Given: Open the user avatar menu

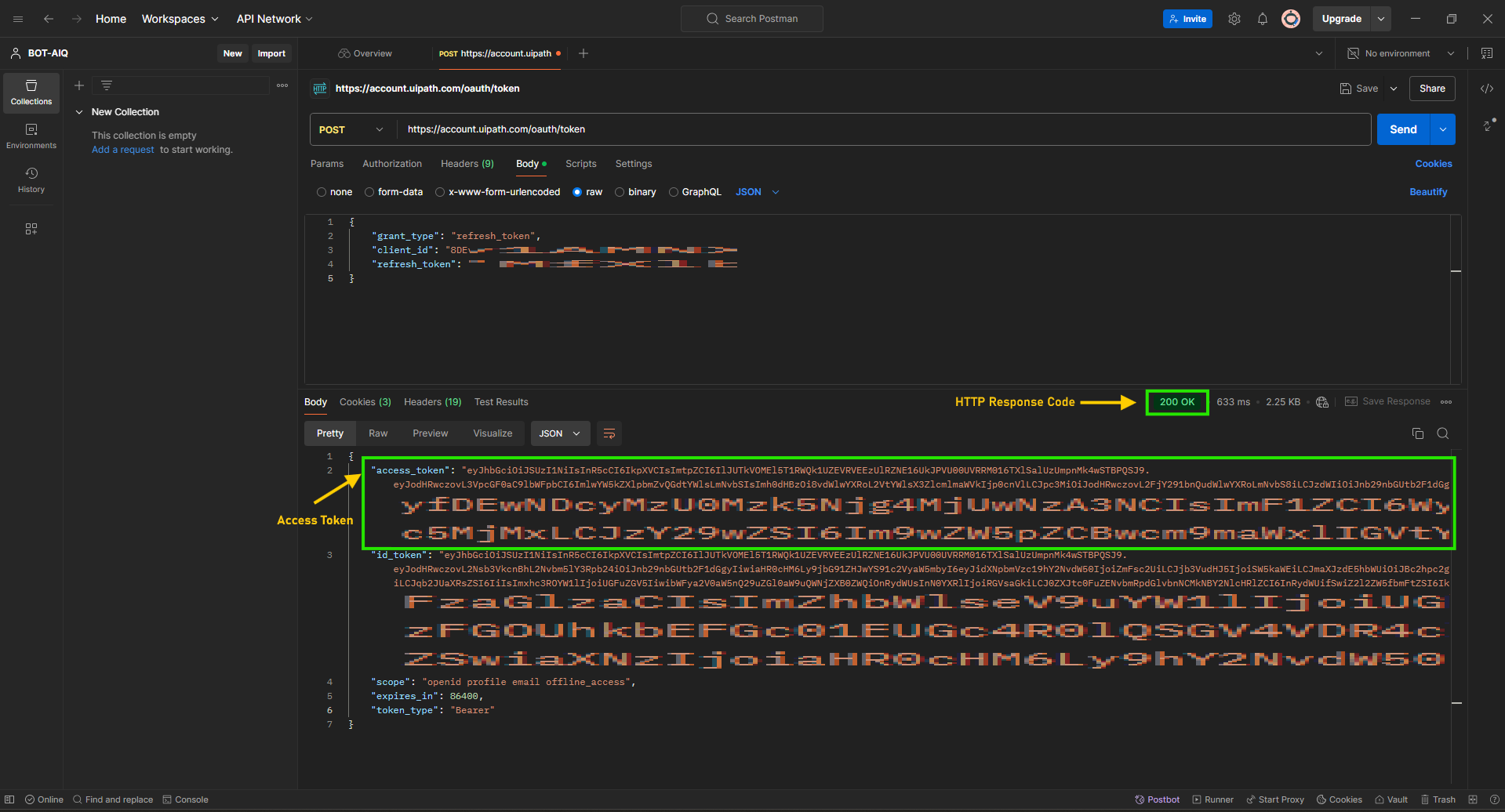Looking at the screenshot, I should click(x=1291, y=19).
